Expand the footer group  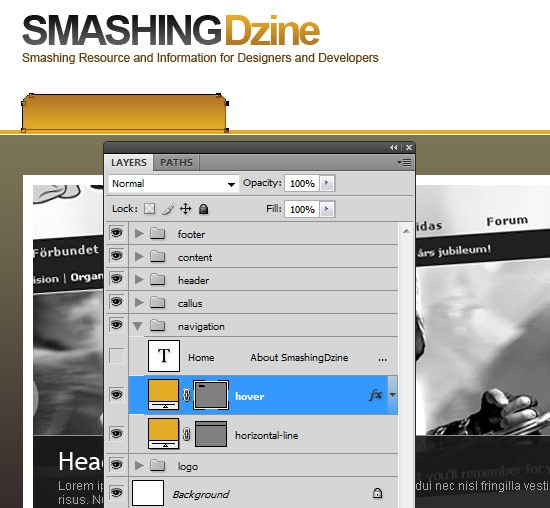click(x=139, y=233)
